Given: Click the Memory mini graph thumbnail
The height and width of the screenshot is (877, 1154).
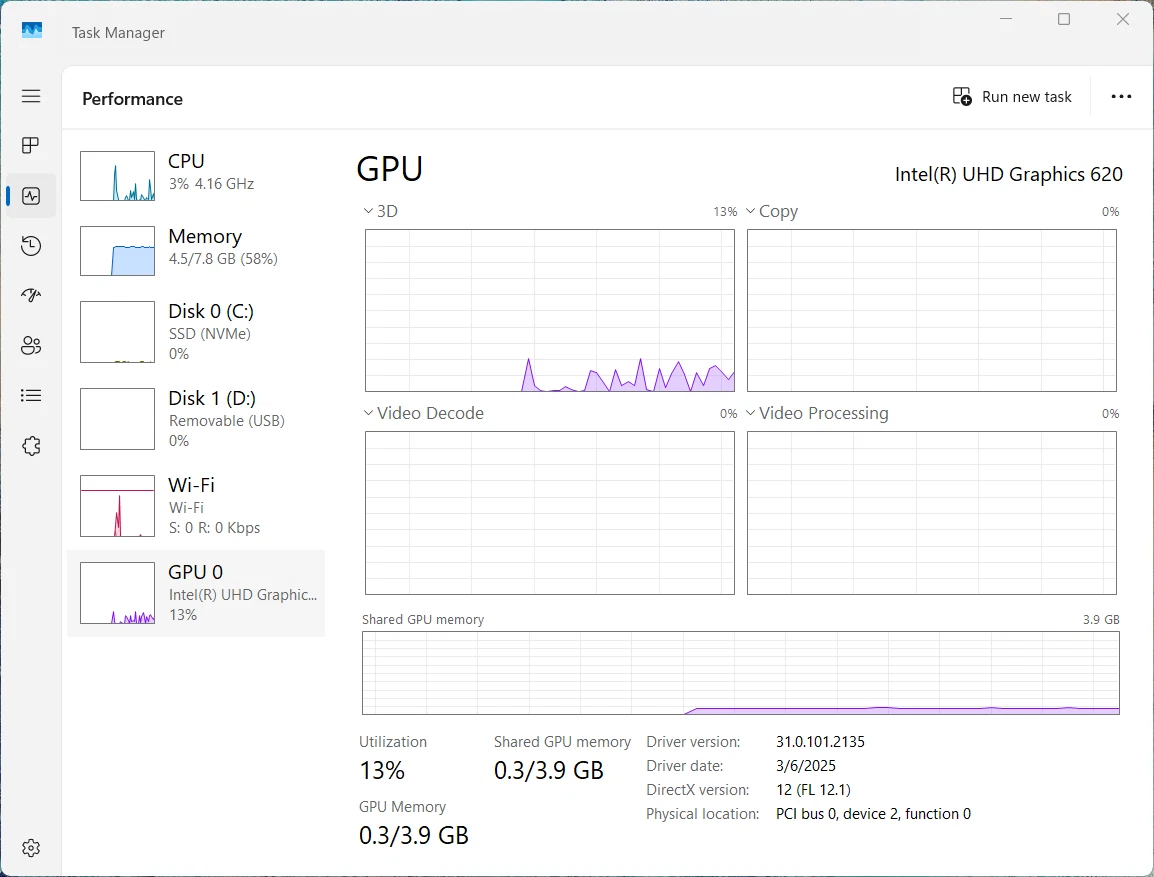Looking at the screenshot, I should click(118, 251).
